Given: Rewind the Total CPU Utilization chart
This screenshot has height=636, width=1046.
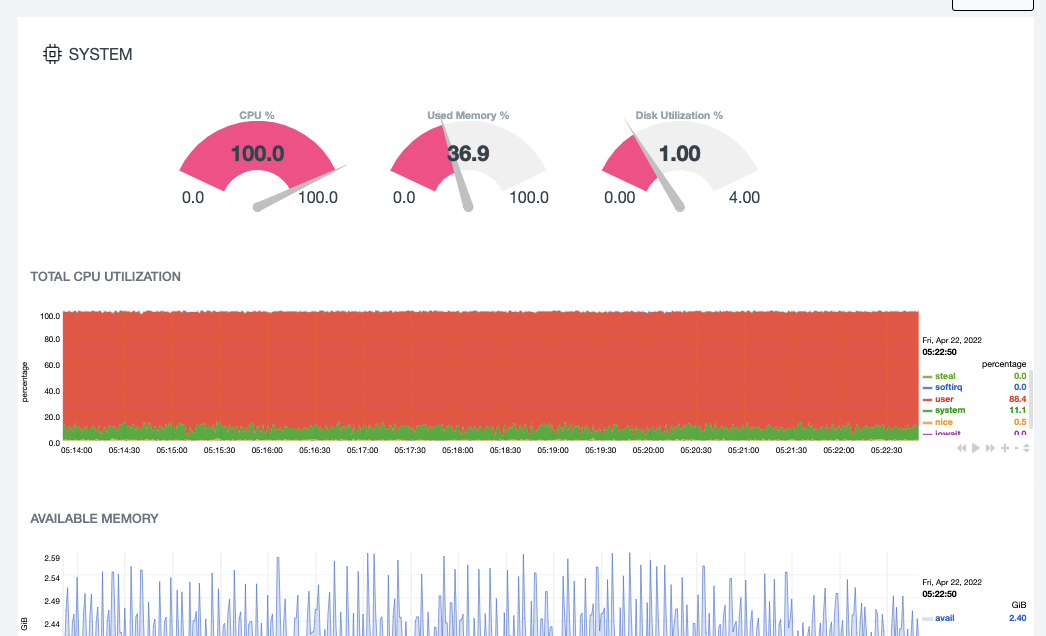Looking at the screenshot, I should [x=962, y=448].
